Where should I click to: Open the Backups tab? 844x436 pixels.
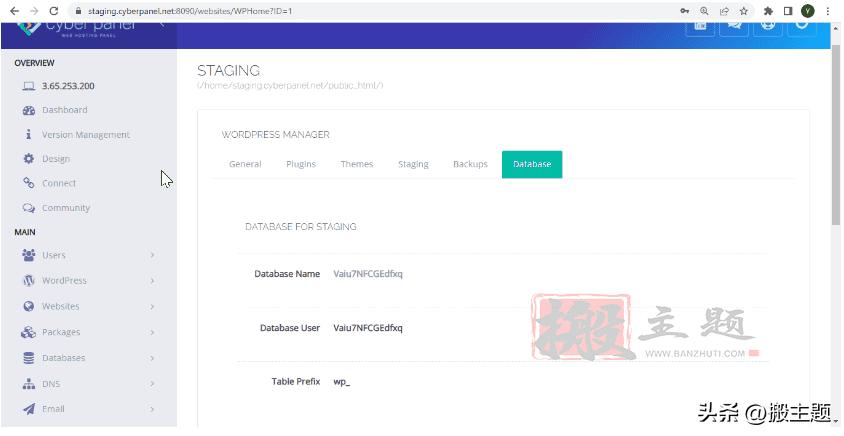[x=470, y=164]
